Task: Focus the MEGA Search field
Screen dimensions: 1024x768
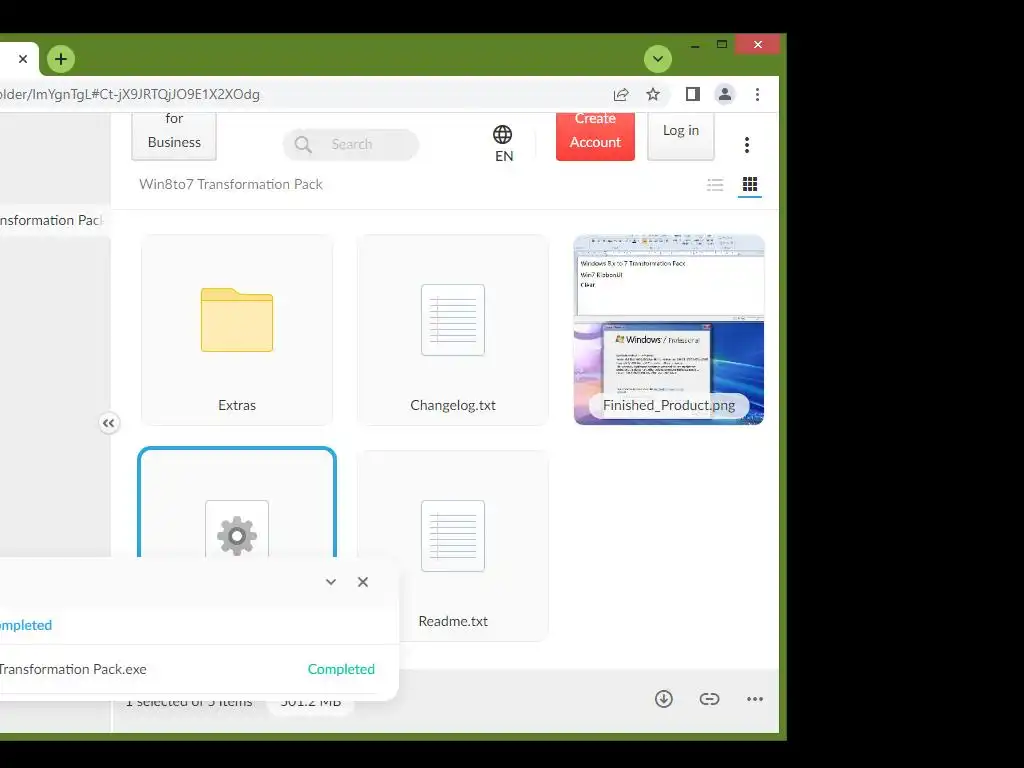Action: (351, 144)
